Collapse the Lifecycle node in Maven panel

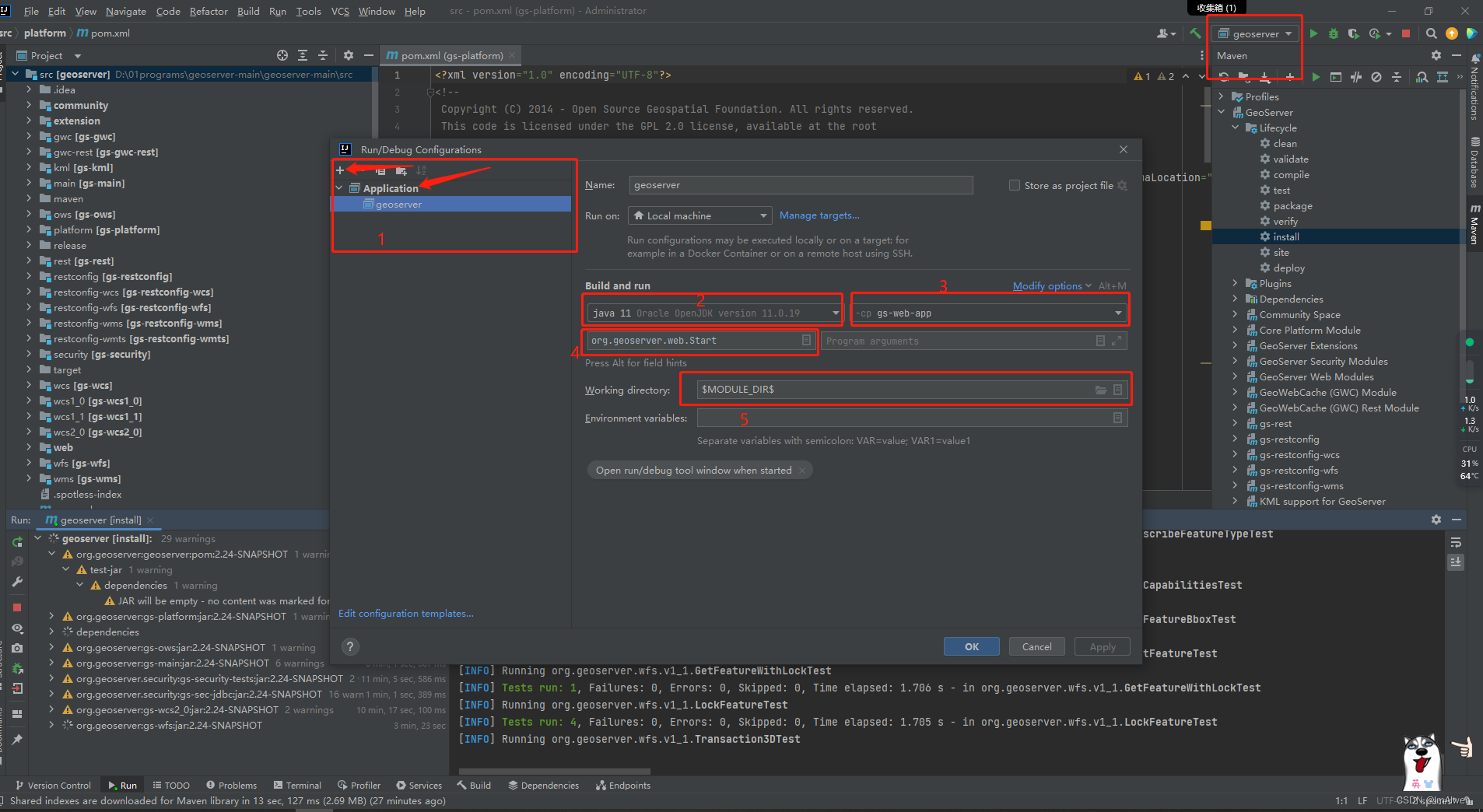click(1236, 128)
